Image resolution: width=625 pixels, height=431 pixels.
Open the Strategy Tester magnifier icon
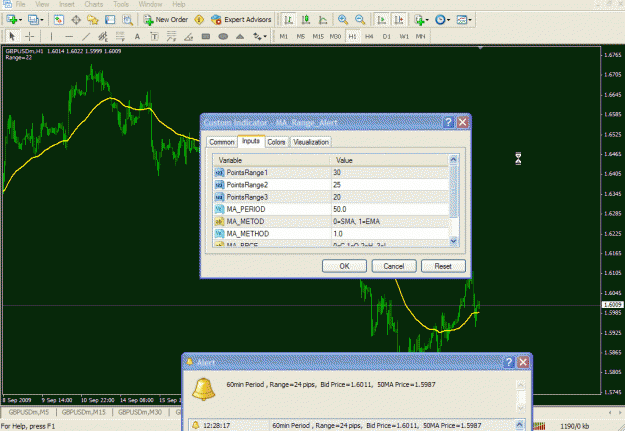tap(127, 20)
